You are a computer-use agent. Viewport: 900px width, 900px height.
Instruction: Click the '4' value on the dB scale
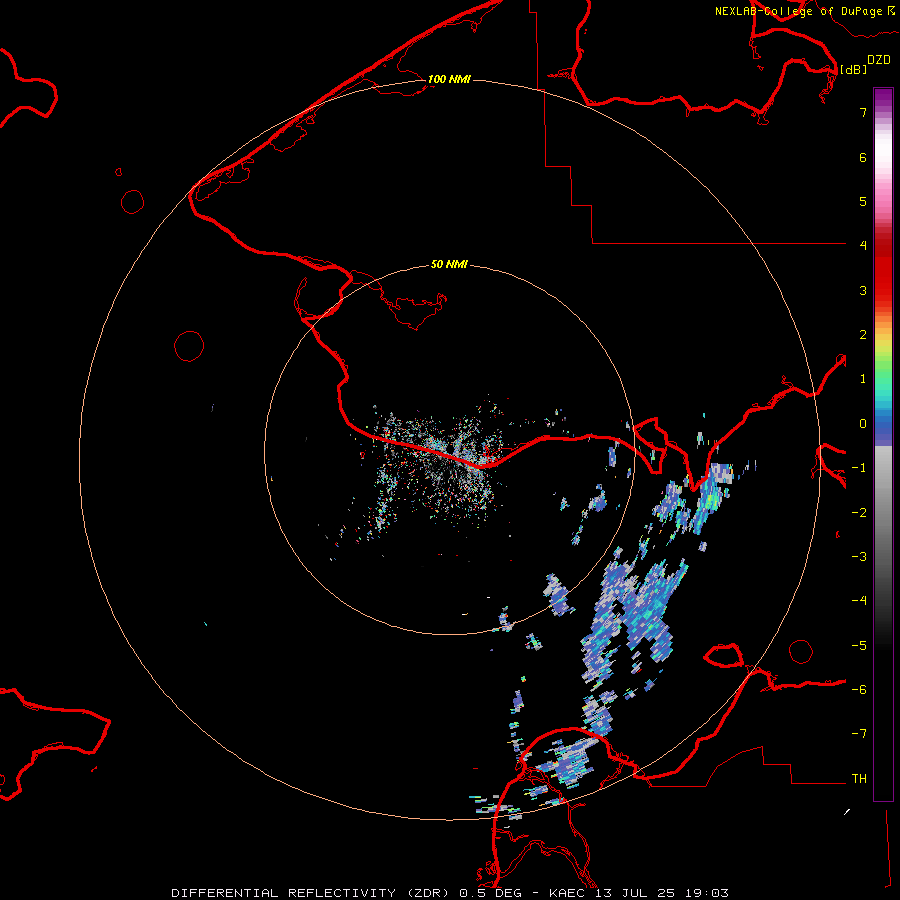[863, 246]
